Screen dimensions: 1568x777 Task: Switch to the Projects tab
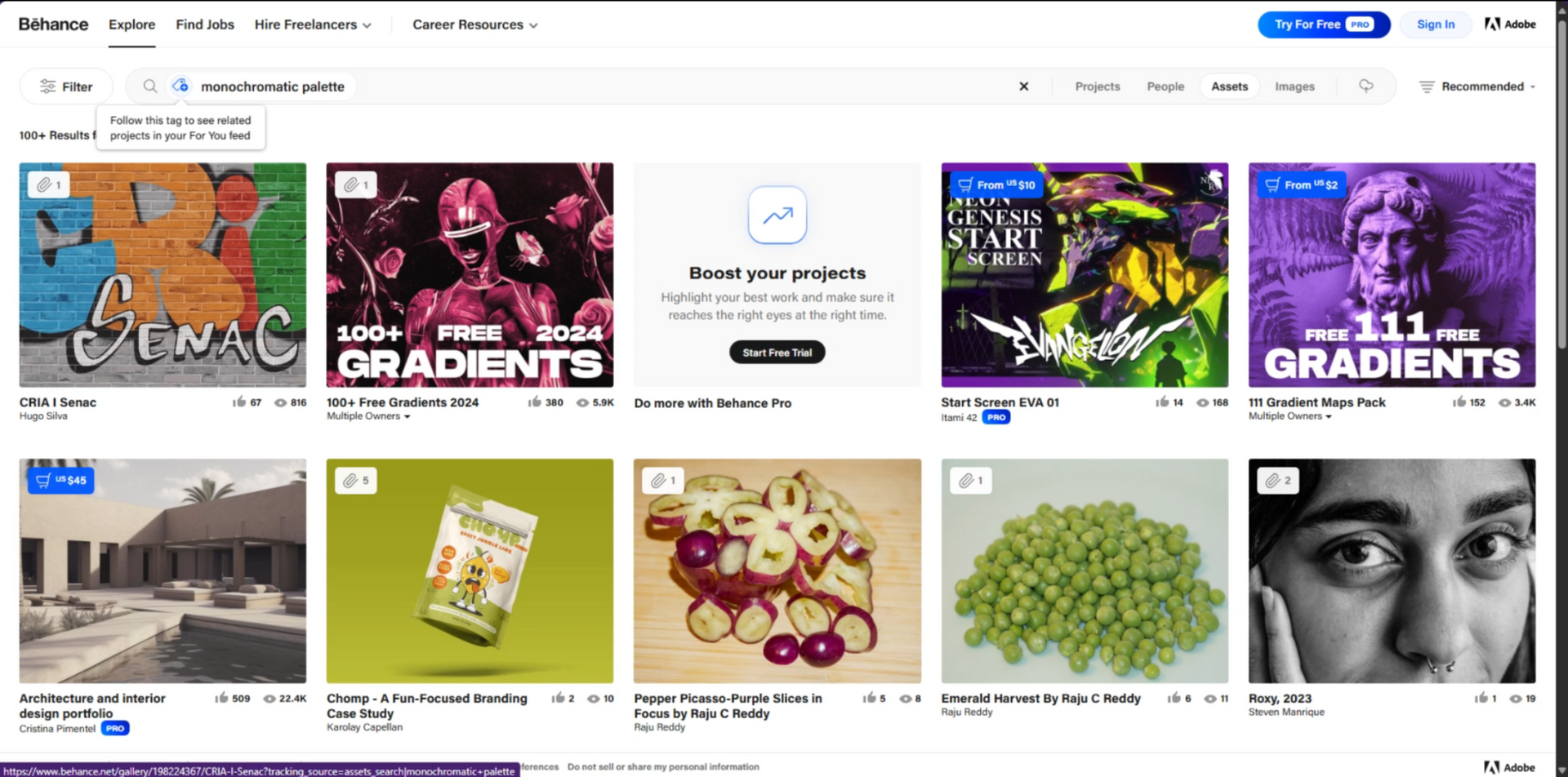coord(1097,87)
